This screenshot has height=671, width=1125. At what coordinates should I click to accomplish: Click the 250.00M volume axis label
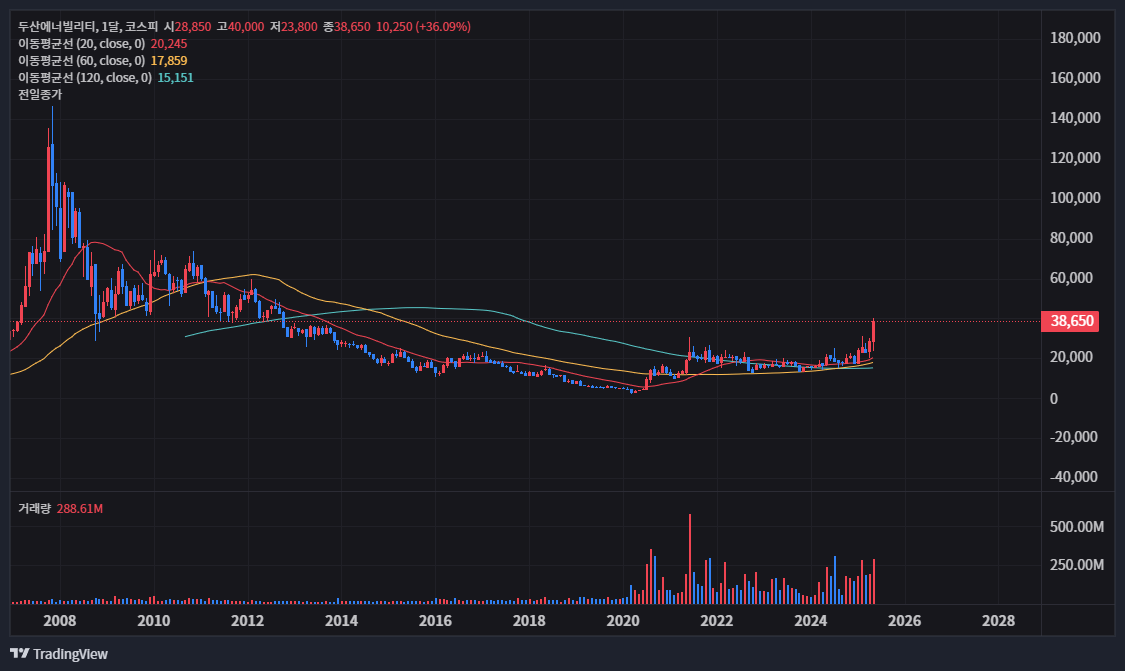(1077, 565)
